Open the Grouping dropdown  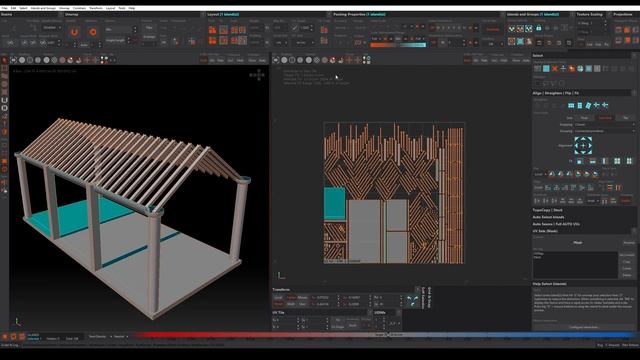click(604, 131)
